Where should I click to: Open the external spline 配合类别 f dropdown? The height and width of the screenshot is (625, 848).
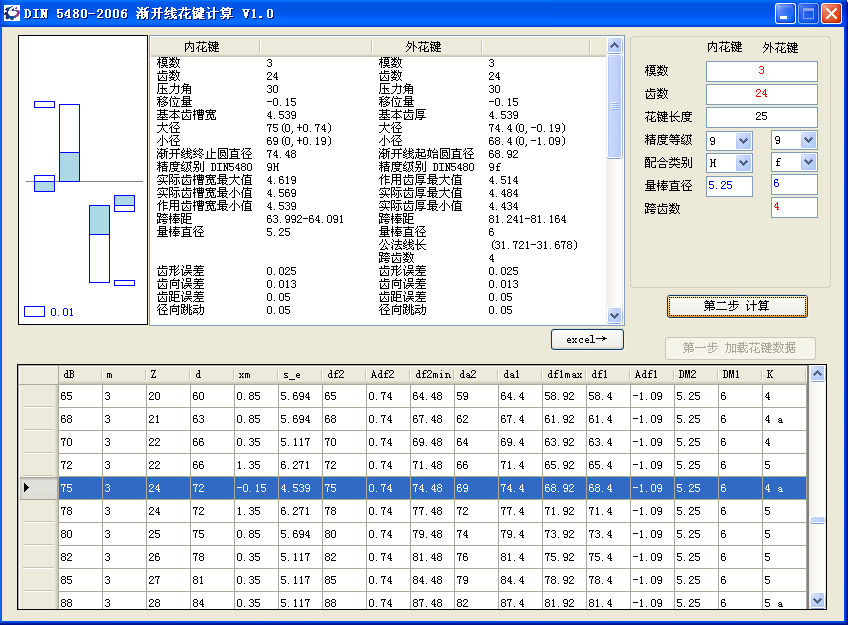[809, 162]
